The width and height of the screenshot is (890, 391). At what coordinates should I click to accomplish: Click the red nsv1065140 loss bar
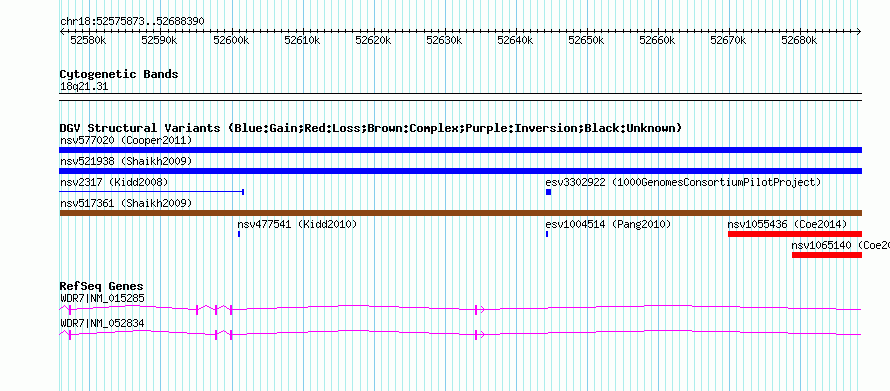827,255
